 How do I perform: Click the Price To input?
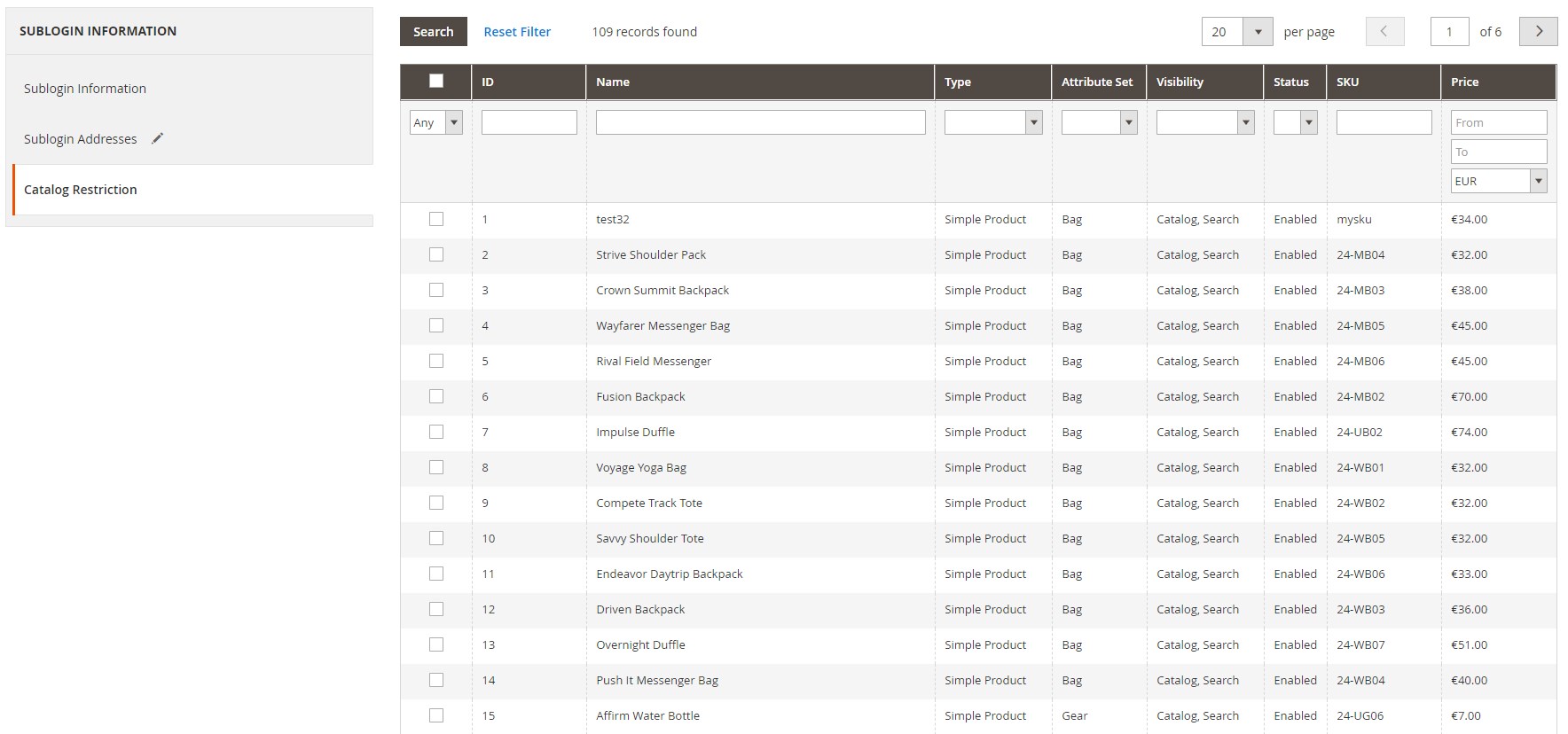(x=1499, y=152)
